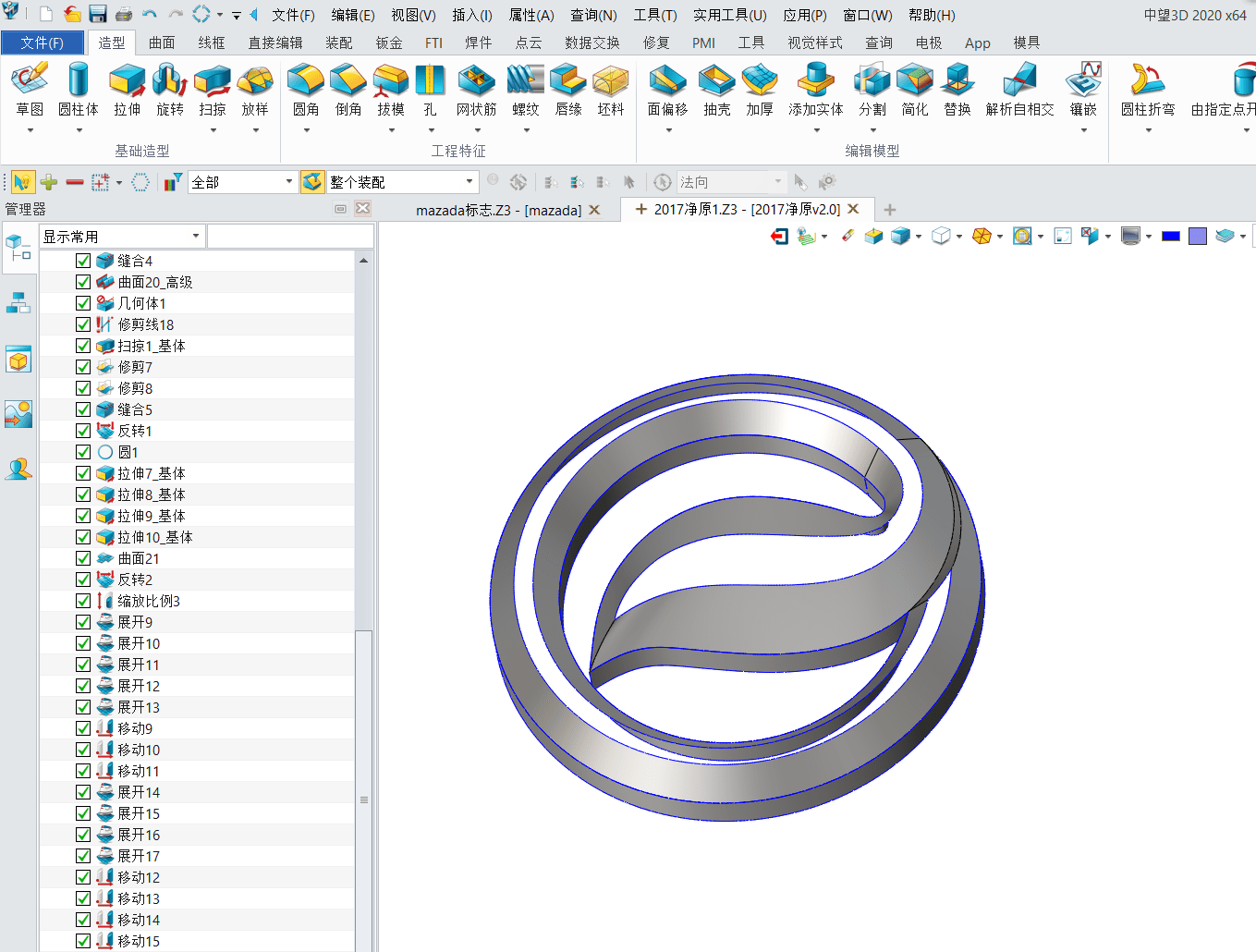This screenshot has width=1256, height=952.
Task: Click the dark blue color swatch
Action: pos(1171,237)
